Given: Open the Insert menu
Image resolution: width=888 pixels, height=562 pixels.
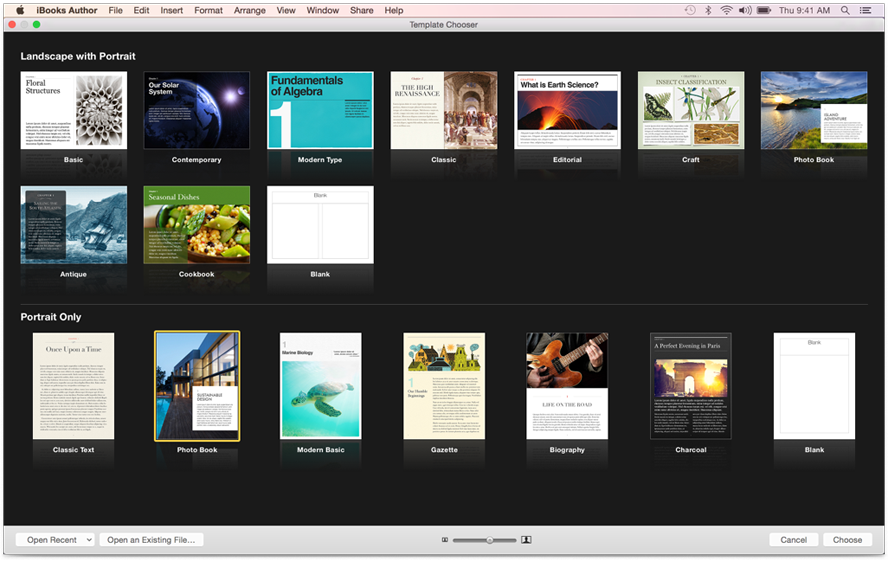Looking at the screenshot, I should pyautogui.click(x=172, y=10).
